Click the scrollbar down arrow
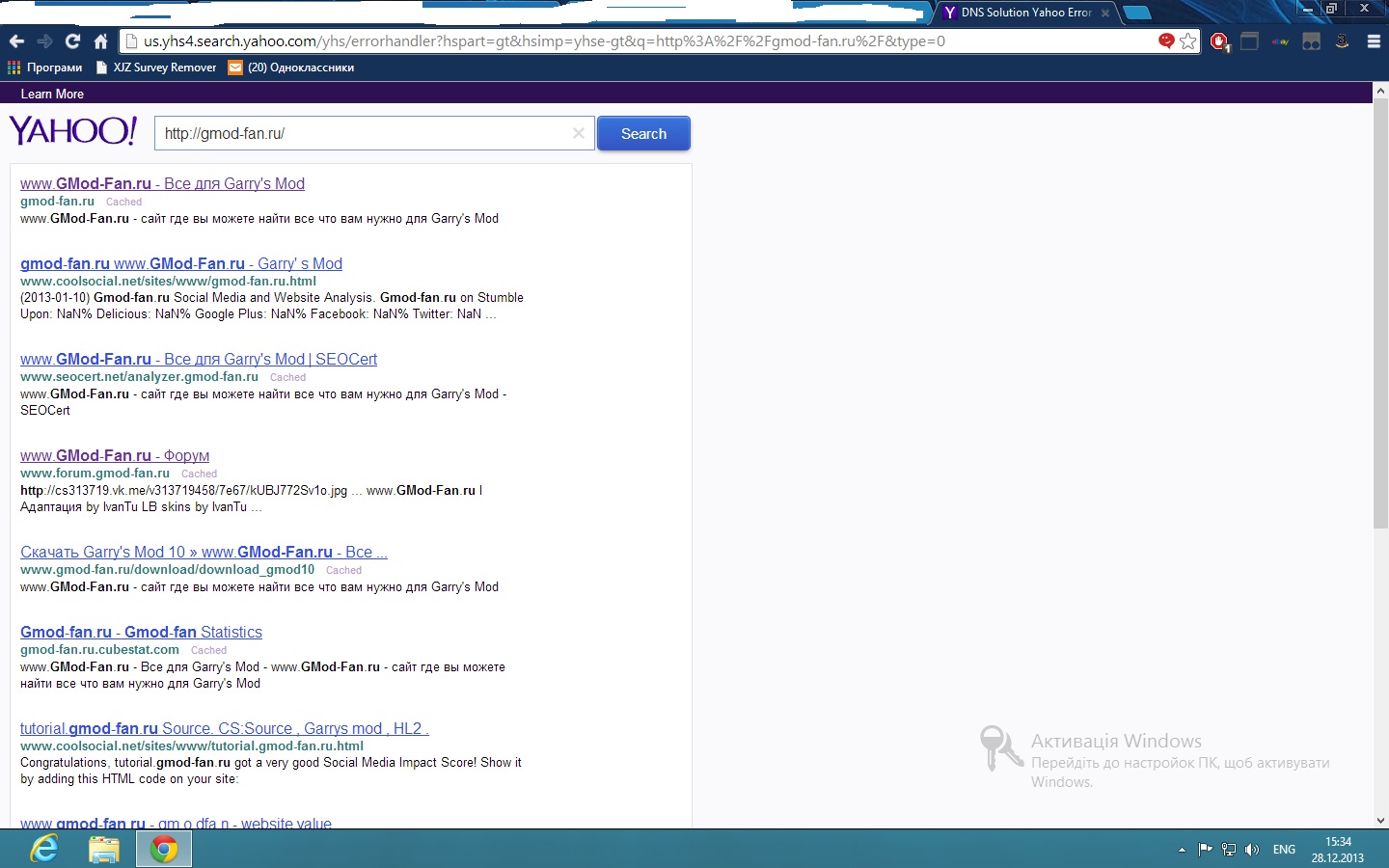 (1380, 820)
